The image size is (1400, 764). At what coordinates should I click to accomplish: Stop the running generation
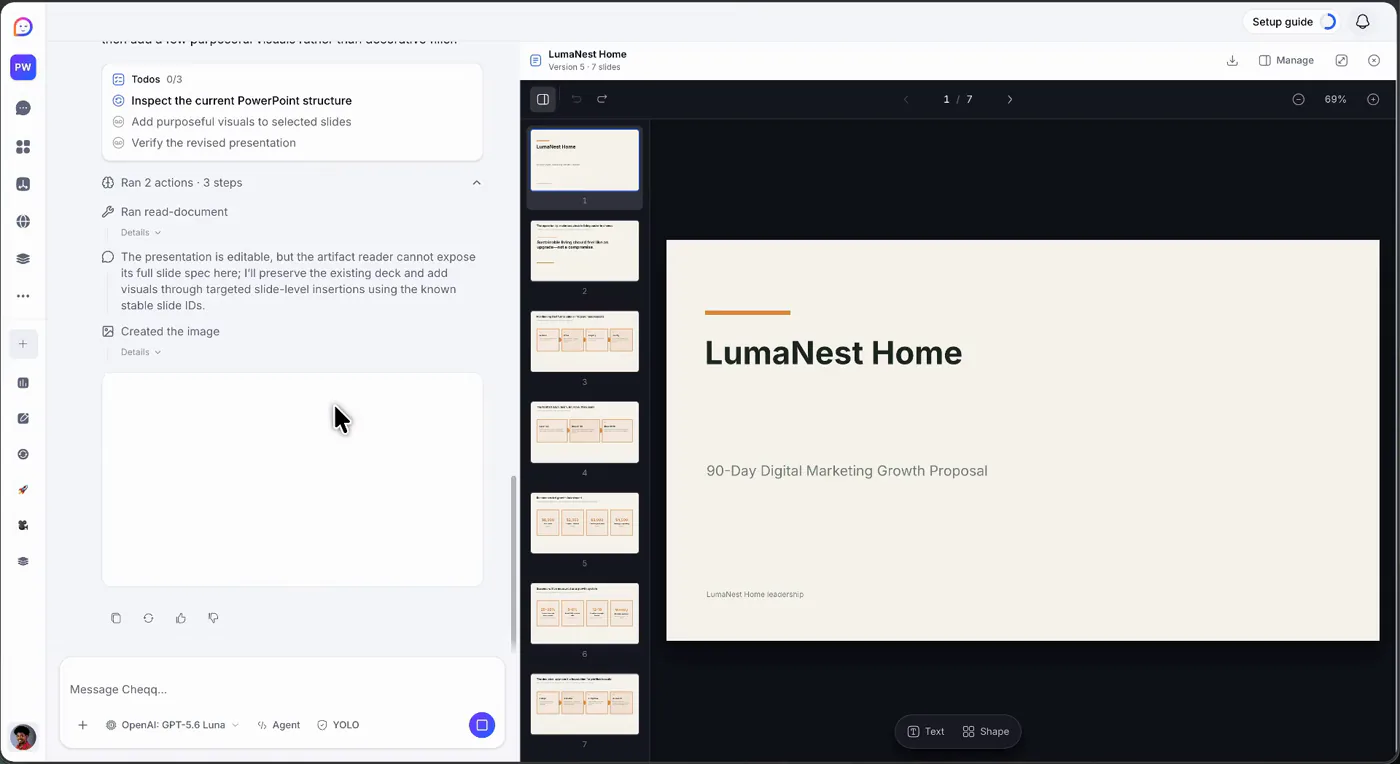[482, 725]
